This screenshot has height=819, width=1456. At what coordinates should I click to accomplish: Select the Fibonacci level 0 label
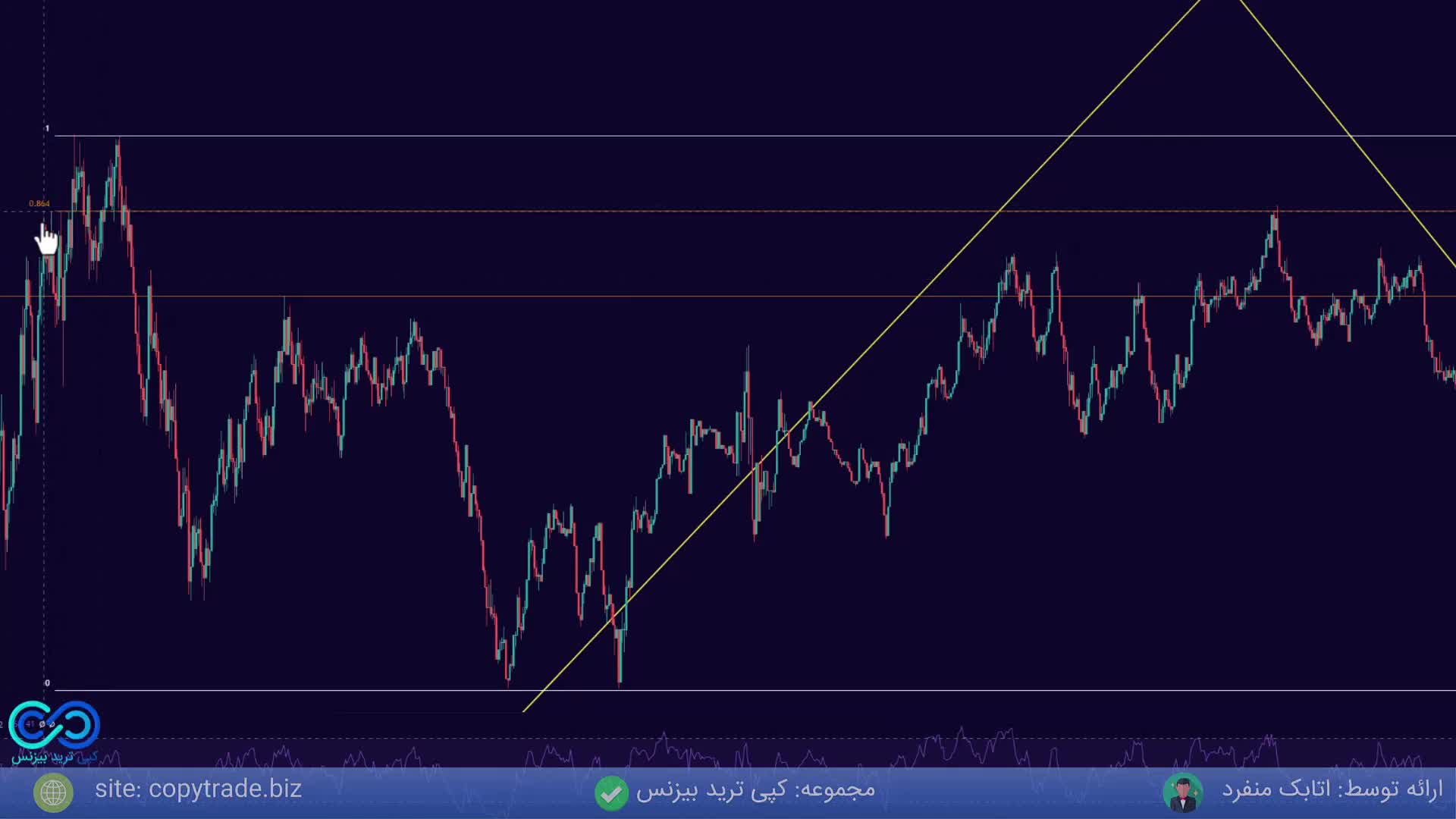(x=47, y=683)
